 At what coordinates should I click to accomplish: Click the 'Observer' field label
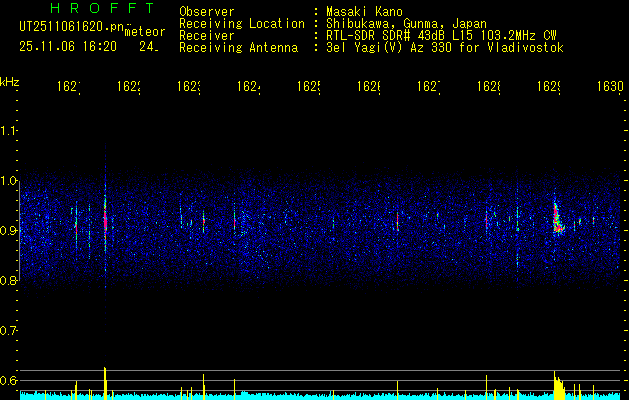point(207,12)
